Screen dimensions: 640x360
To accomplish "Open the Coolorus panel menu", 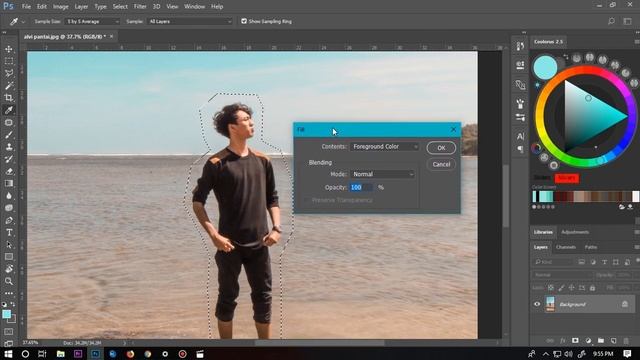I will point(636,42).
